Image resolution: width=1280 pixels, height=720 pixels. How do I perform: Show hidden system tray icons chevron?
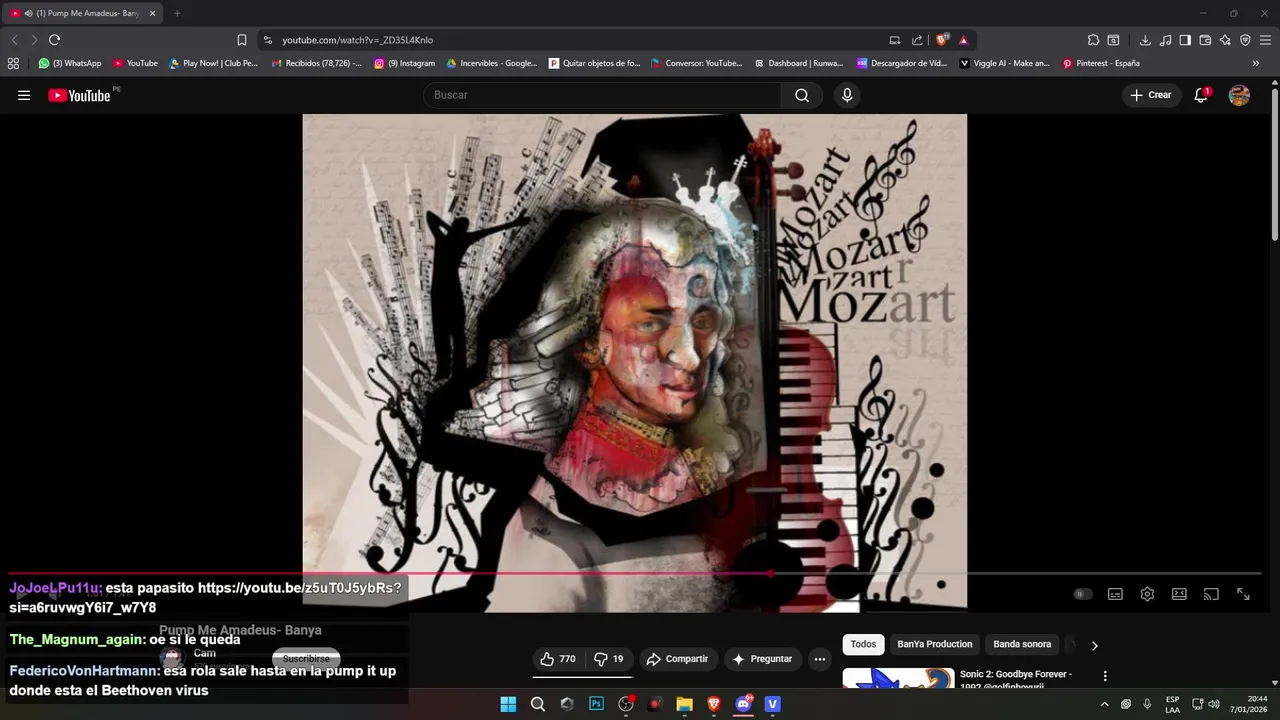1104,704
